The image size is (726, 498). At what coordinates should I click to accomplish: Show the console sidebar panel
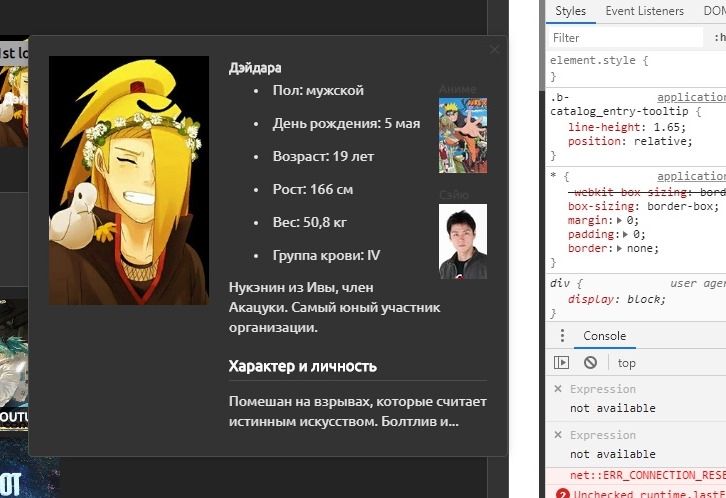[x=562, y=363]
